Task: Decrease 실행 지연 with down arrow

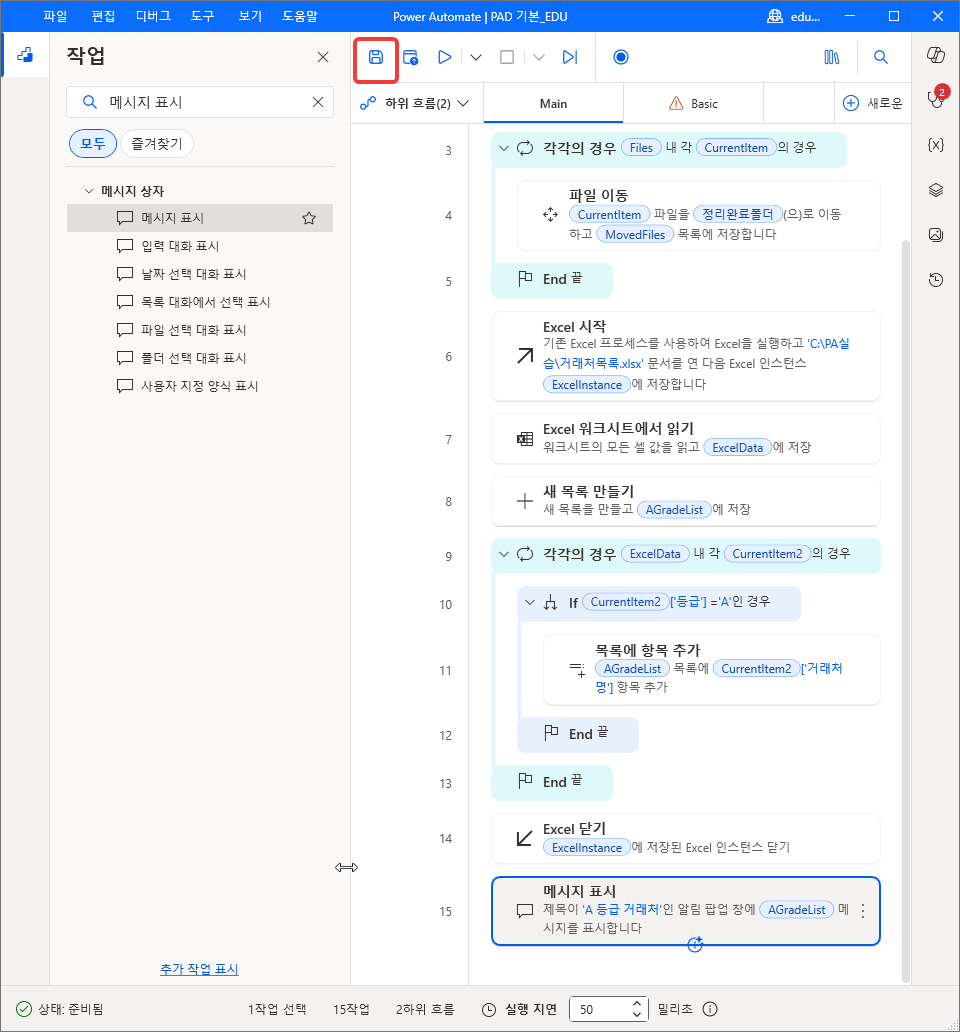Action: click(636, 1014)
